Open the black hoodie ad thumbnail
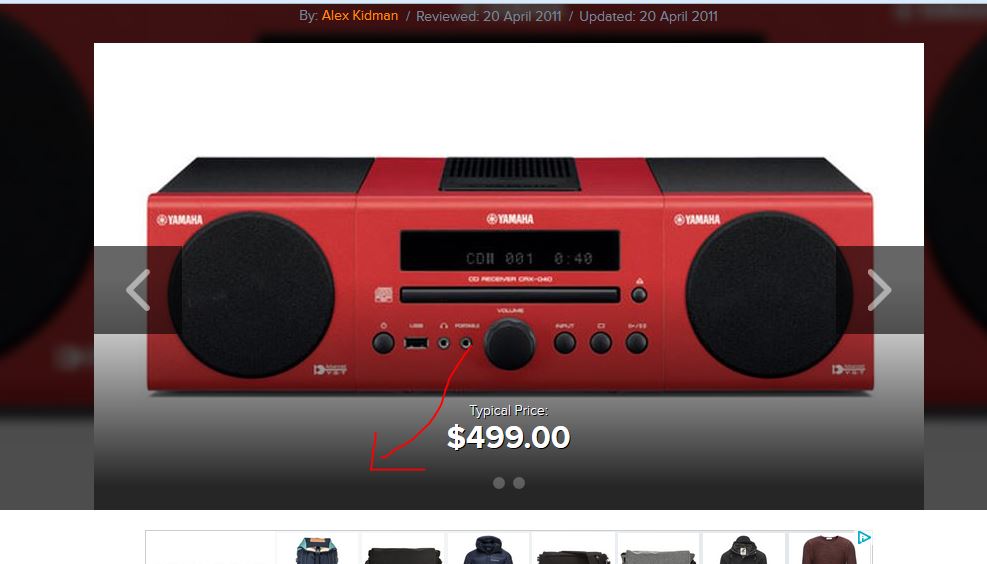 (x=743, y=550)
